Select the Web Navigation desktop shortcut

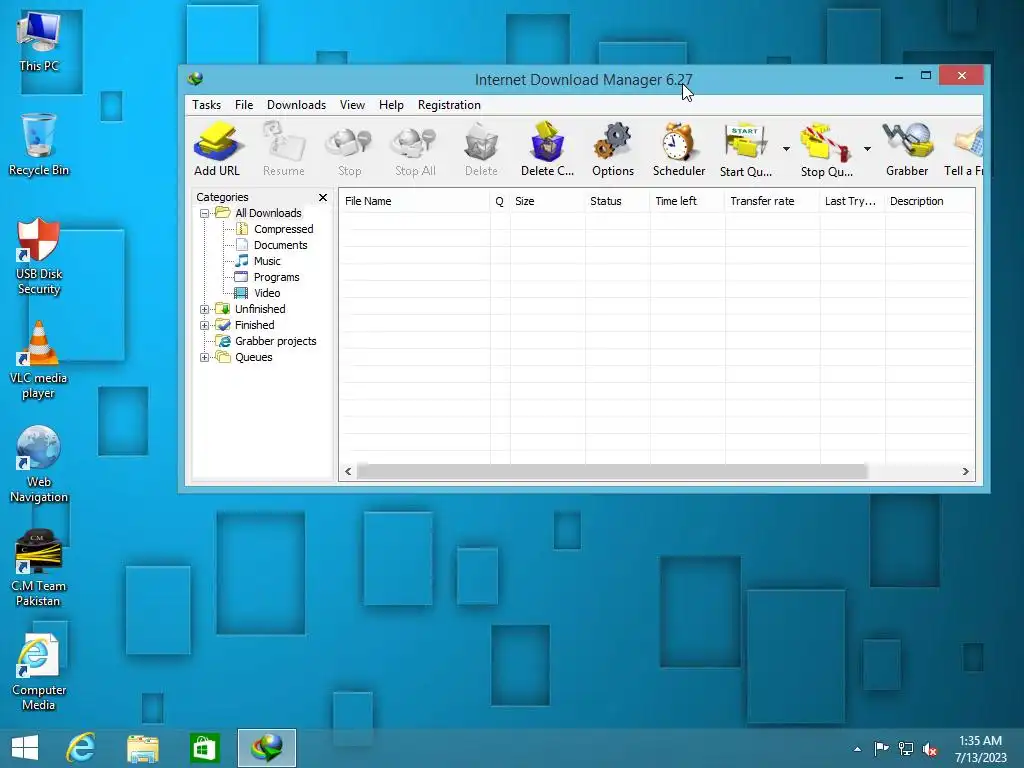[39, 464]
